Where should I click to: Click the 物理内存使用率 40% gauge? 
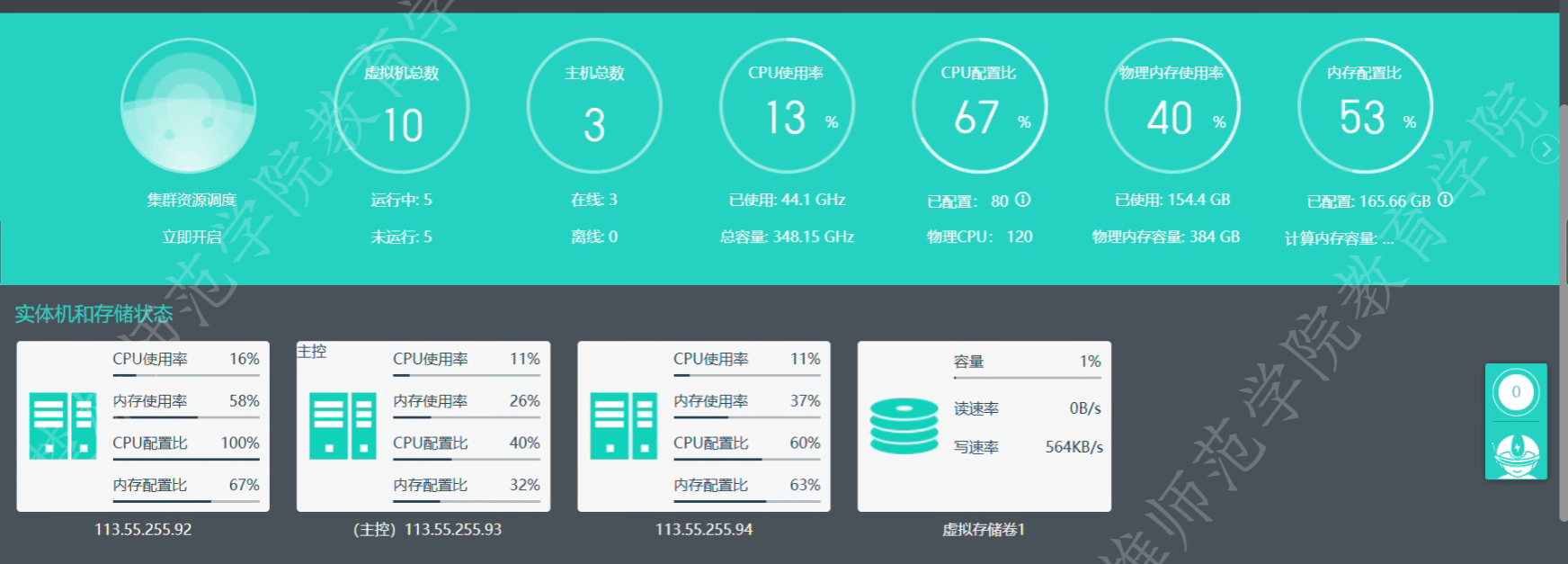tap(1172, 106)
